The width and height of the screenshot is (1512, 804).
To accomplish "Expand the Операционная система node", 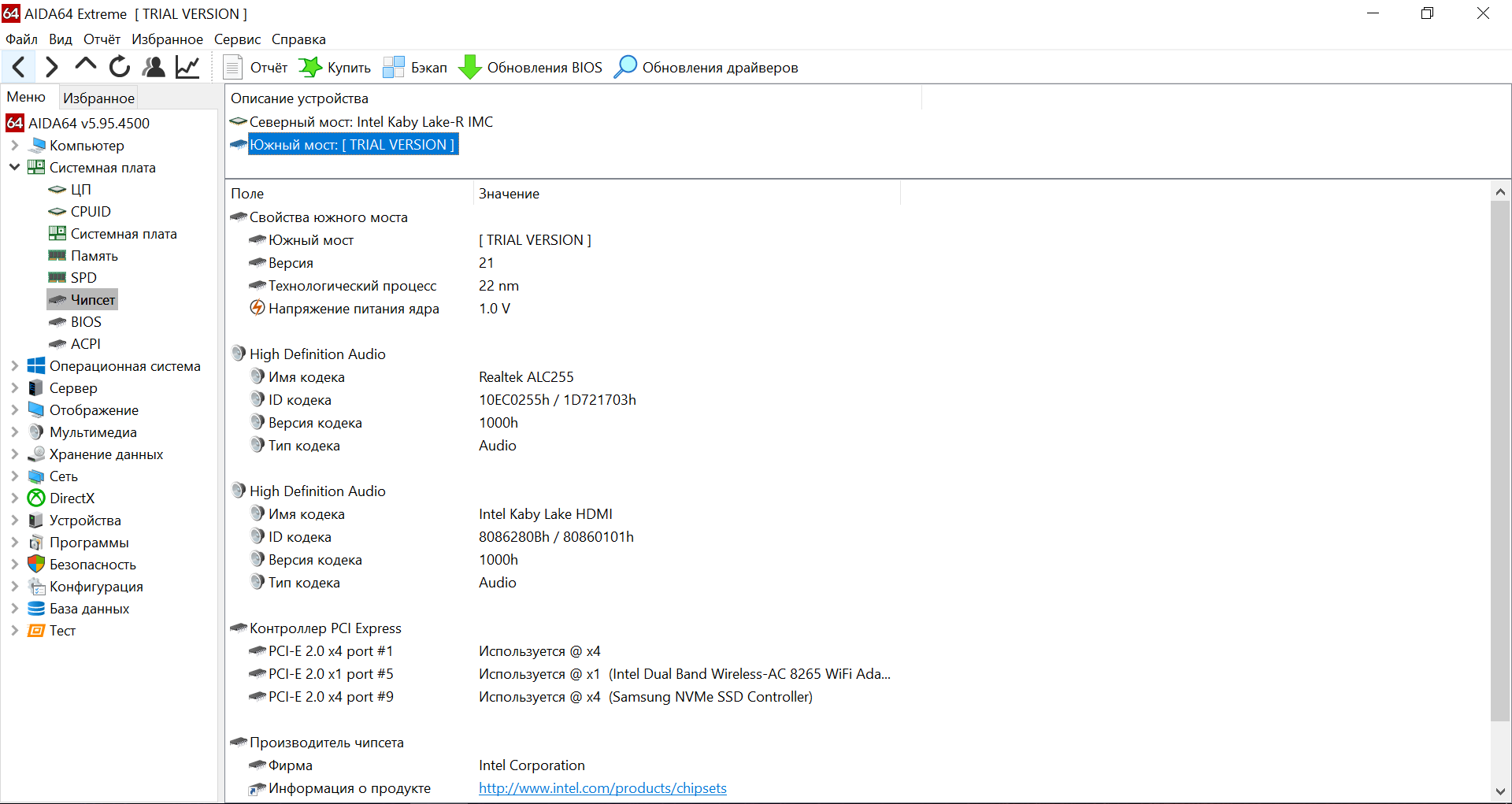I will [x=14, y=366].
